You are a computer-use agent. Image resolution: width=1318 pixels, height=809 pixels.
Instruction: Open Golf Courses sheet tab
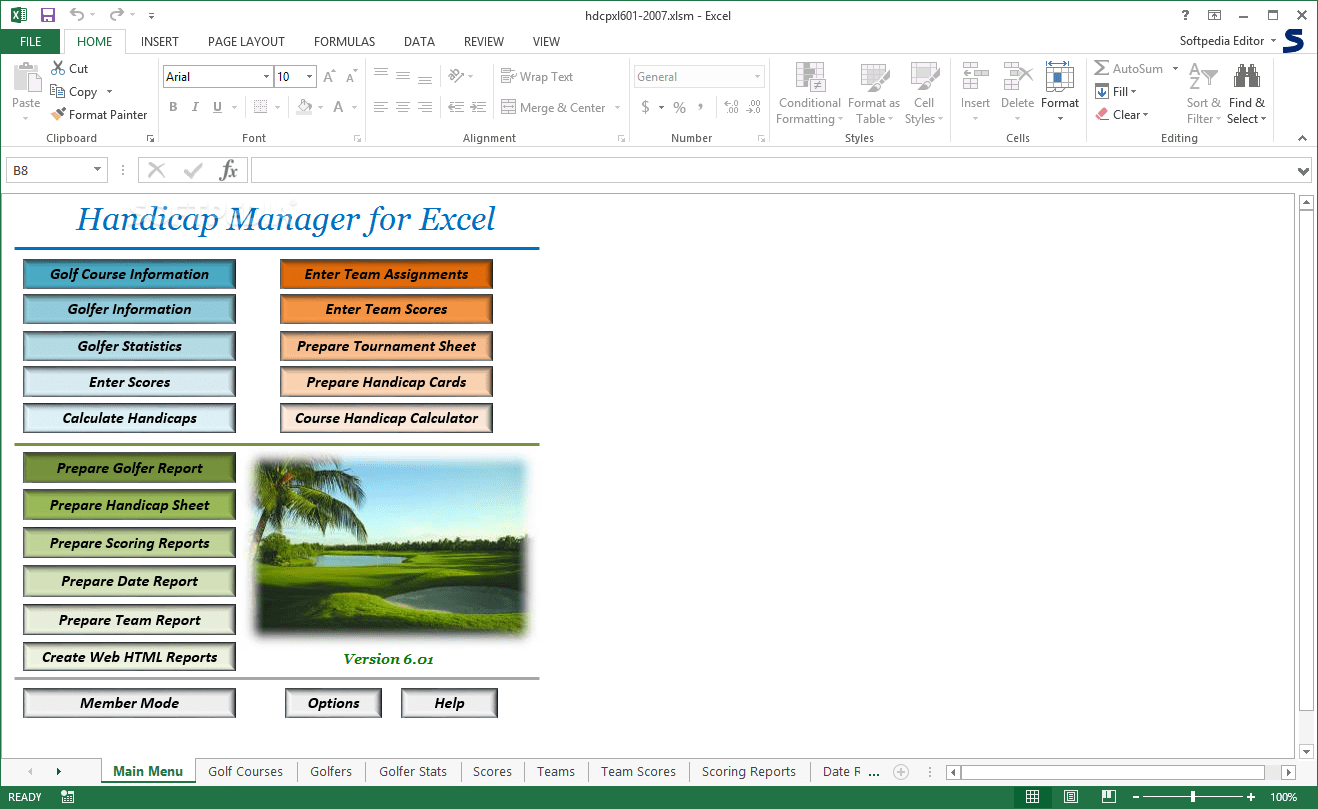click(245, 771)
